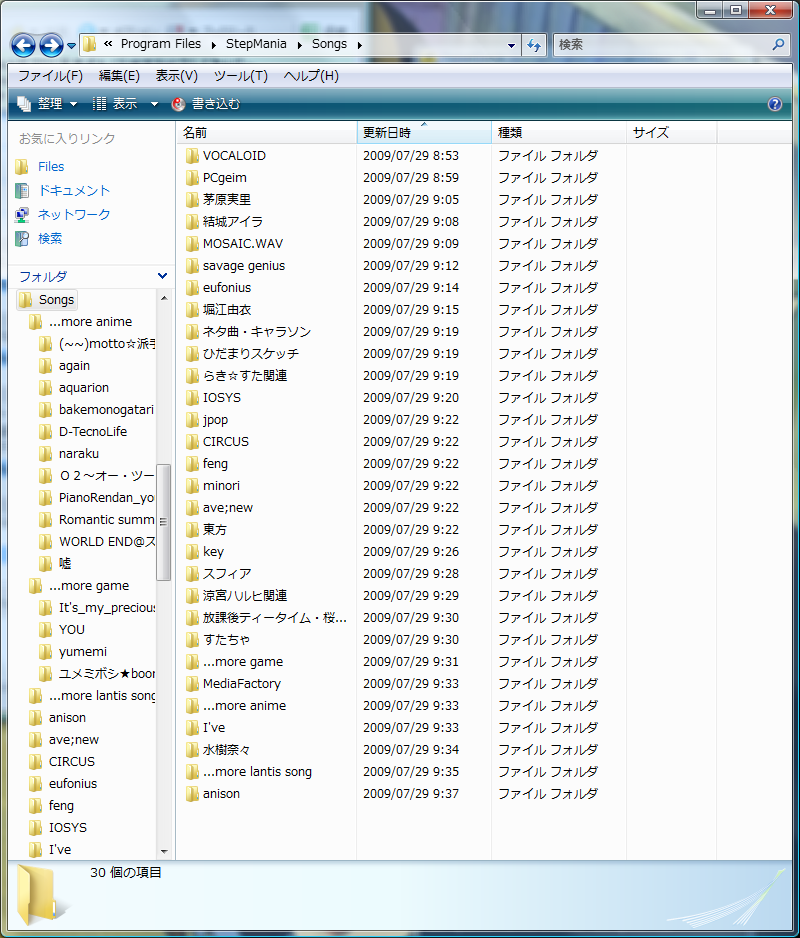
Task: Select the 堀江由衣 folder icon
Action: tap(191, 310)
